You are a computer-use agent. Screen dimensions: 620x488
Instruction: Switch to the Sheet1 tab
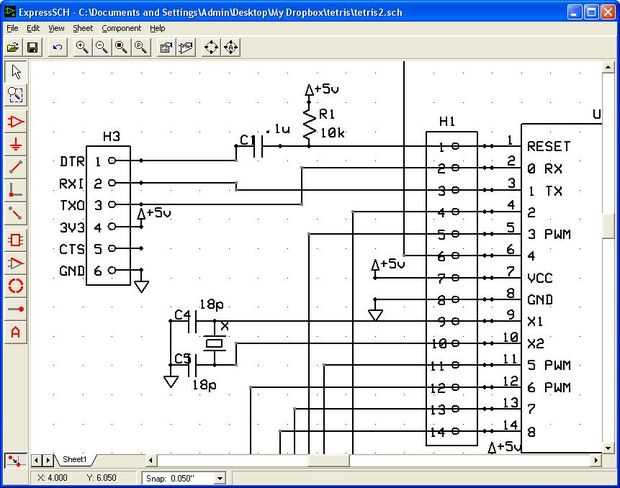pos(74,460)
